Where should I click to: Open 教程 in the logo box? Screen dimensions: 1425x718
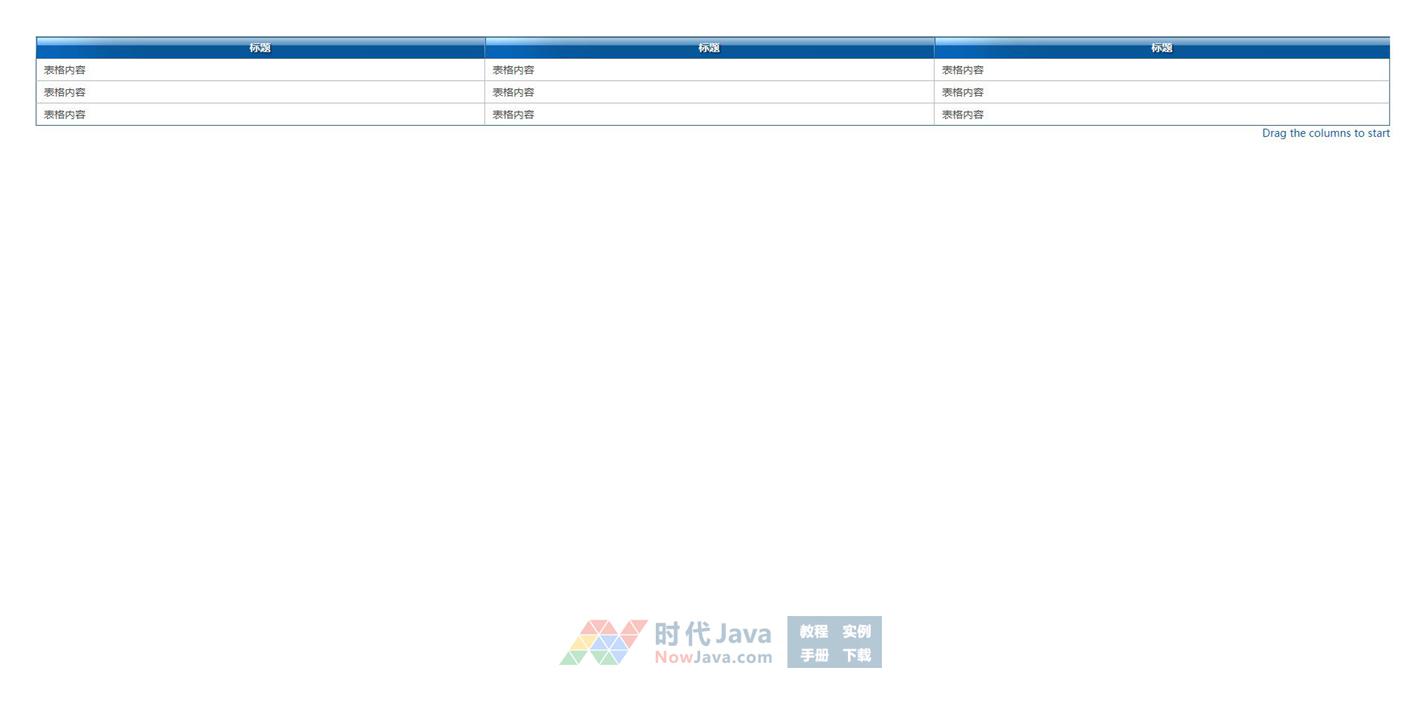[x=814, y=631]
